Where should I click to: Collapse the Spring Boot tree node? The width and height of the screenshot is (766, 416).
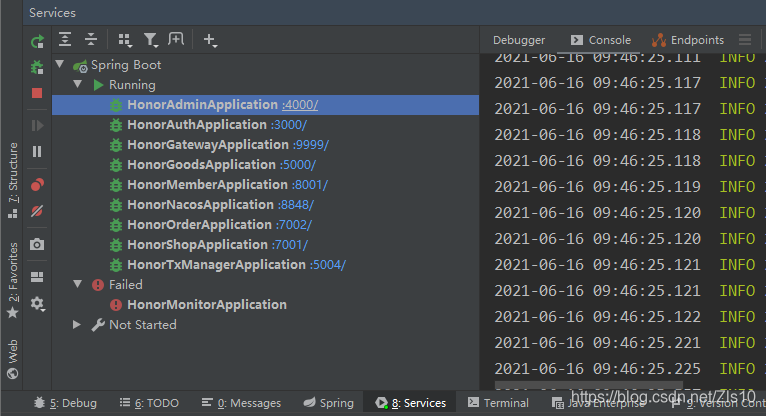point(60,64)
